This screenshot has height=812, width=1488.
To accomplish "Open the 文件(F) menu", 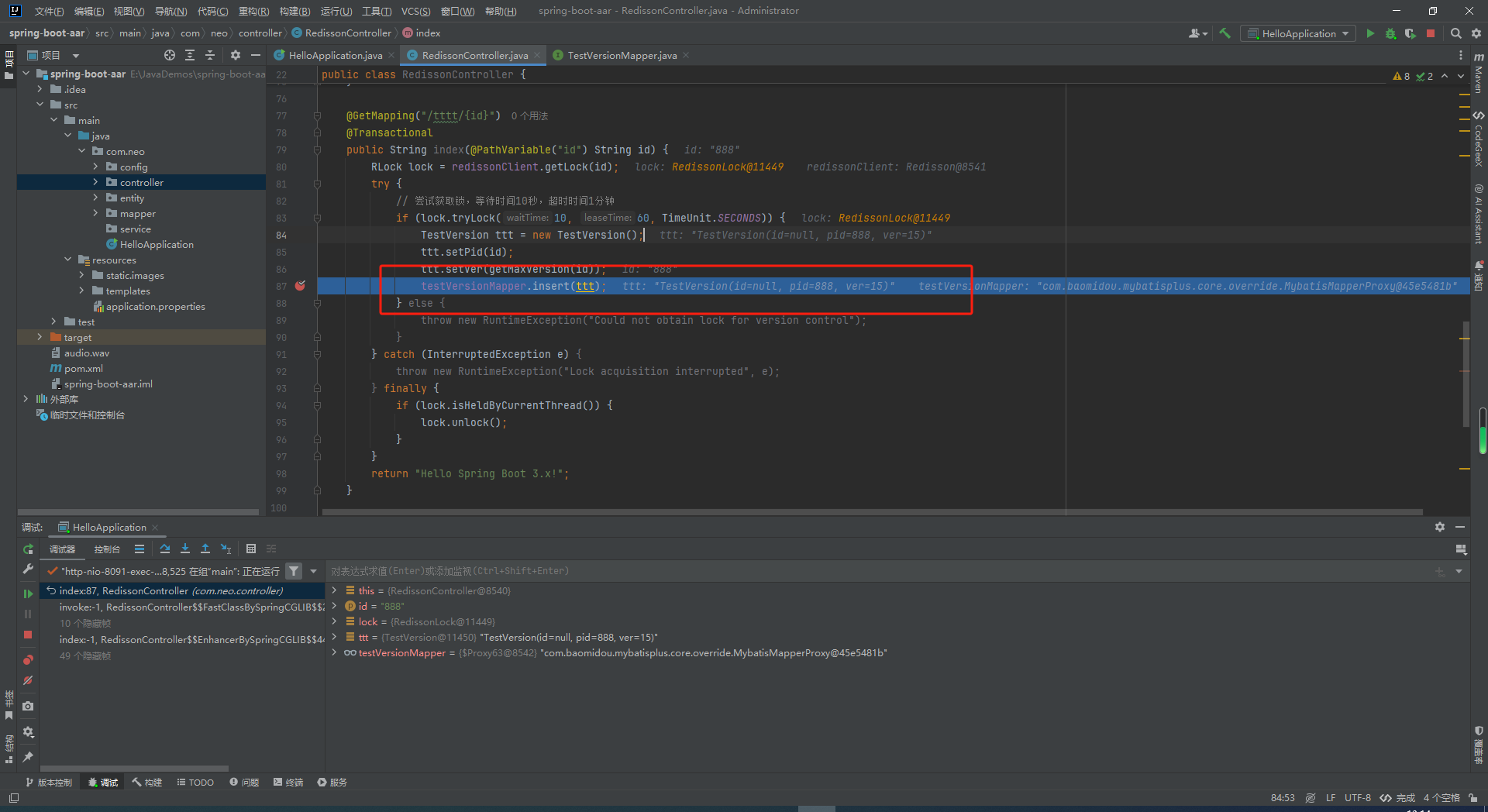I will click(x=49, y=11).
